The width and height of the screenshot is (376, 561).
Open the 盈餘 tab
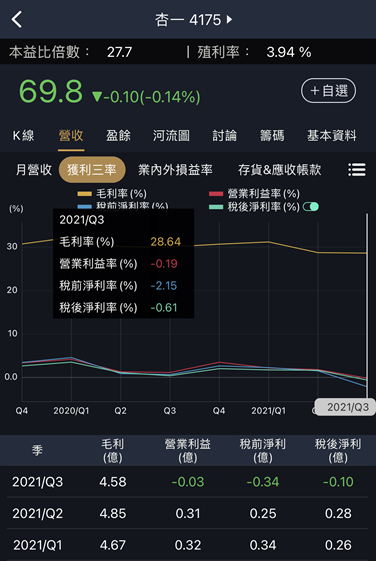pos(118,136)
